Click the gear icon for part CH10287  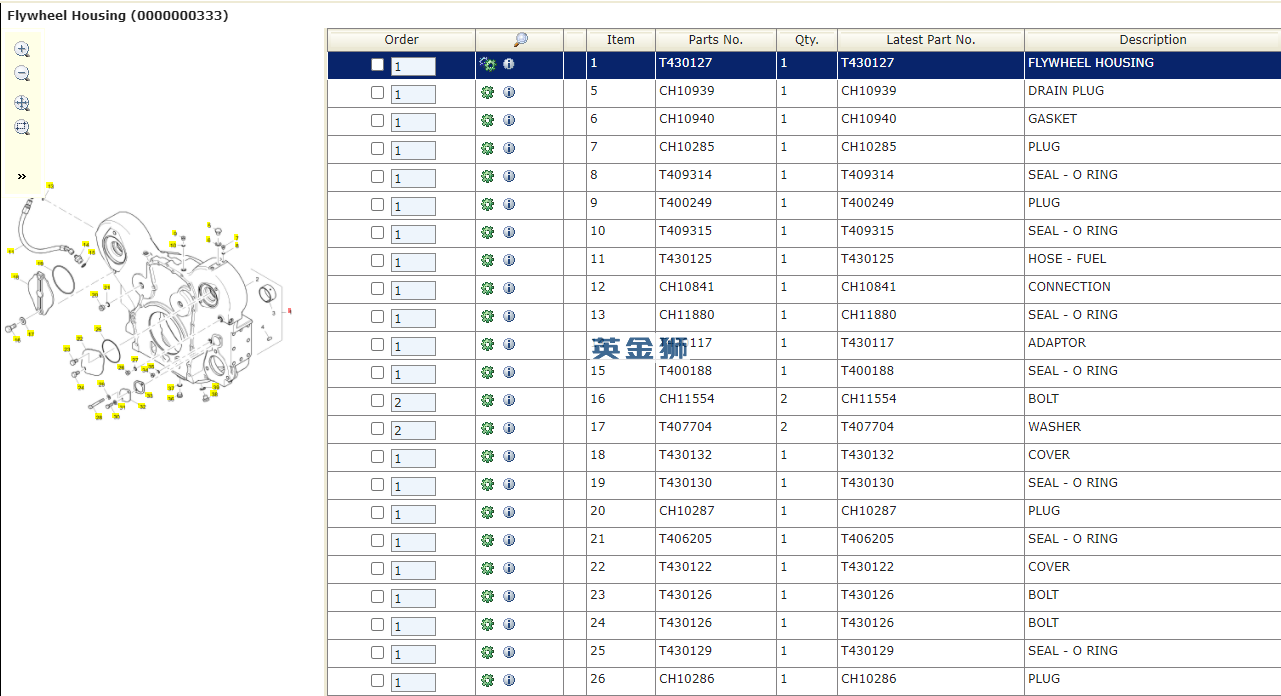(x=488, y=512)
